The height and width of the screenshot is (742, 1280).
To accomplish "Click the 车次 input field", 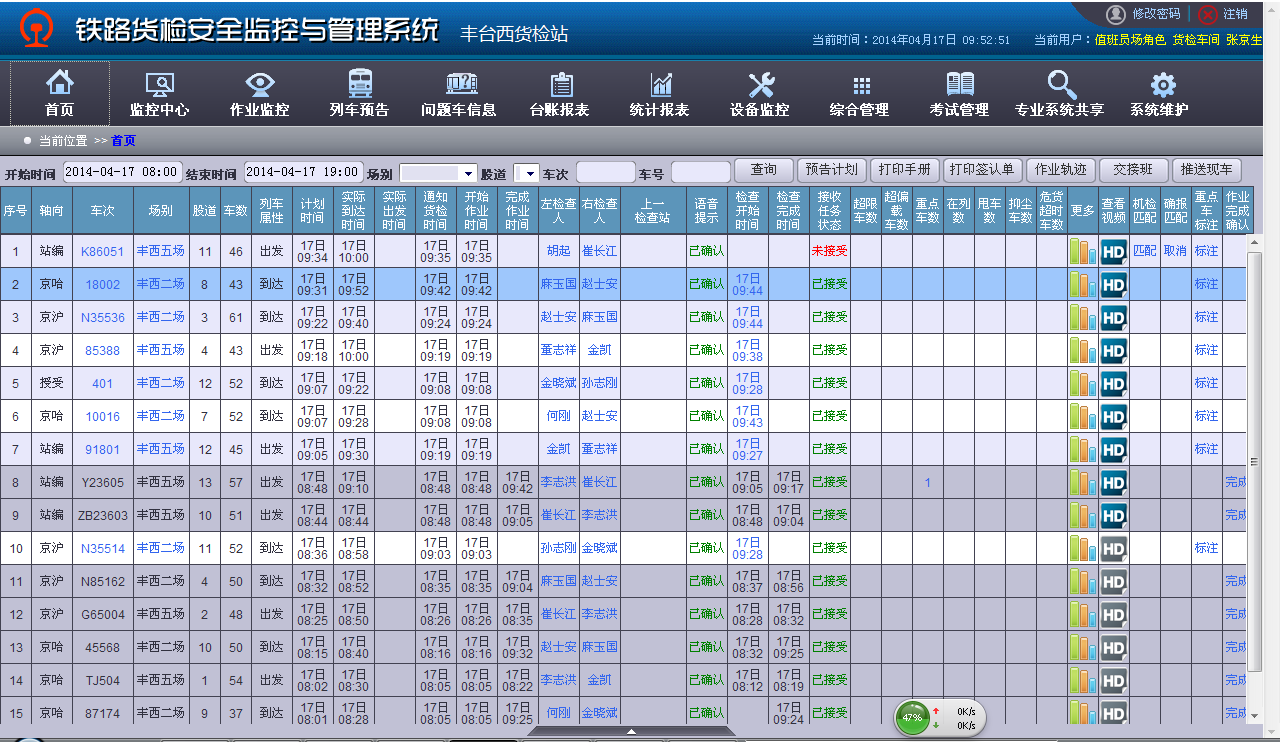I will [x=605, y=173].
